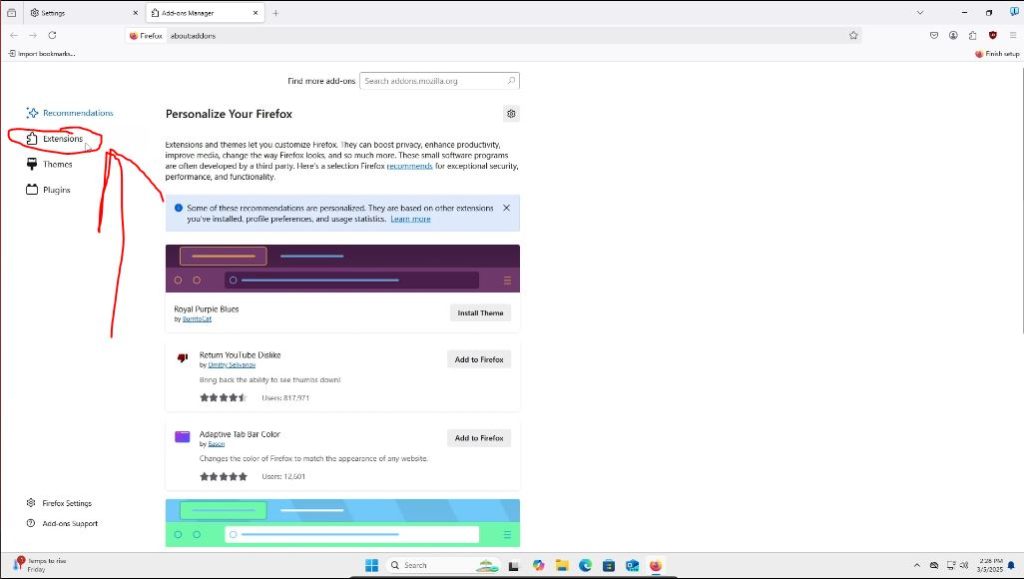Go forward using the forward arrow
Viewport: 1024px width, 579px height.
[33, 35]
